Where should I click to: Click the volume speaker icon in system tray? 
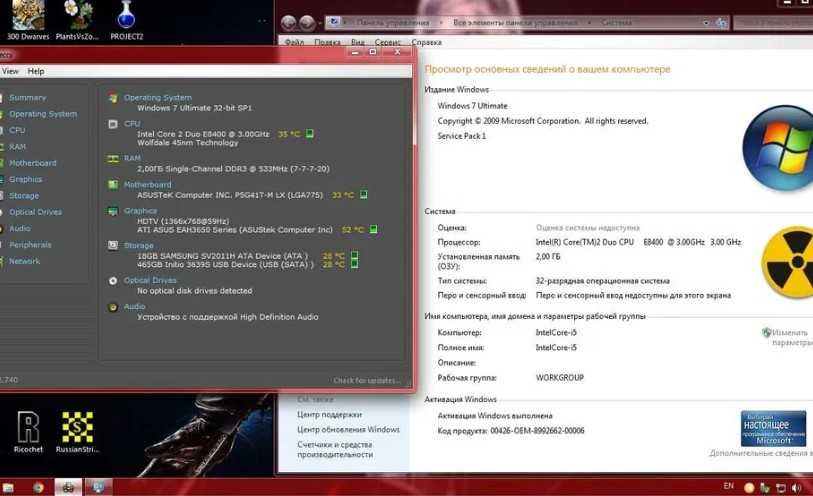[x=796, y=488]
